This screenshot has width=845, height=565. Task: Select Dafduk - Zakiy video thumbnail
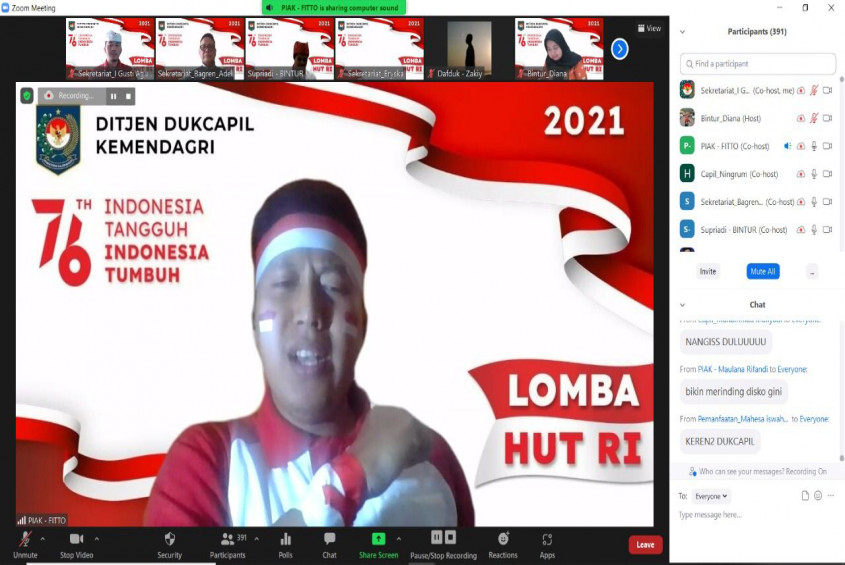(469, 49)
